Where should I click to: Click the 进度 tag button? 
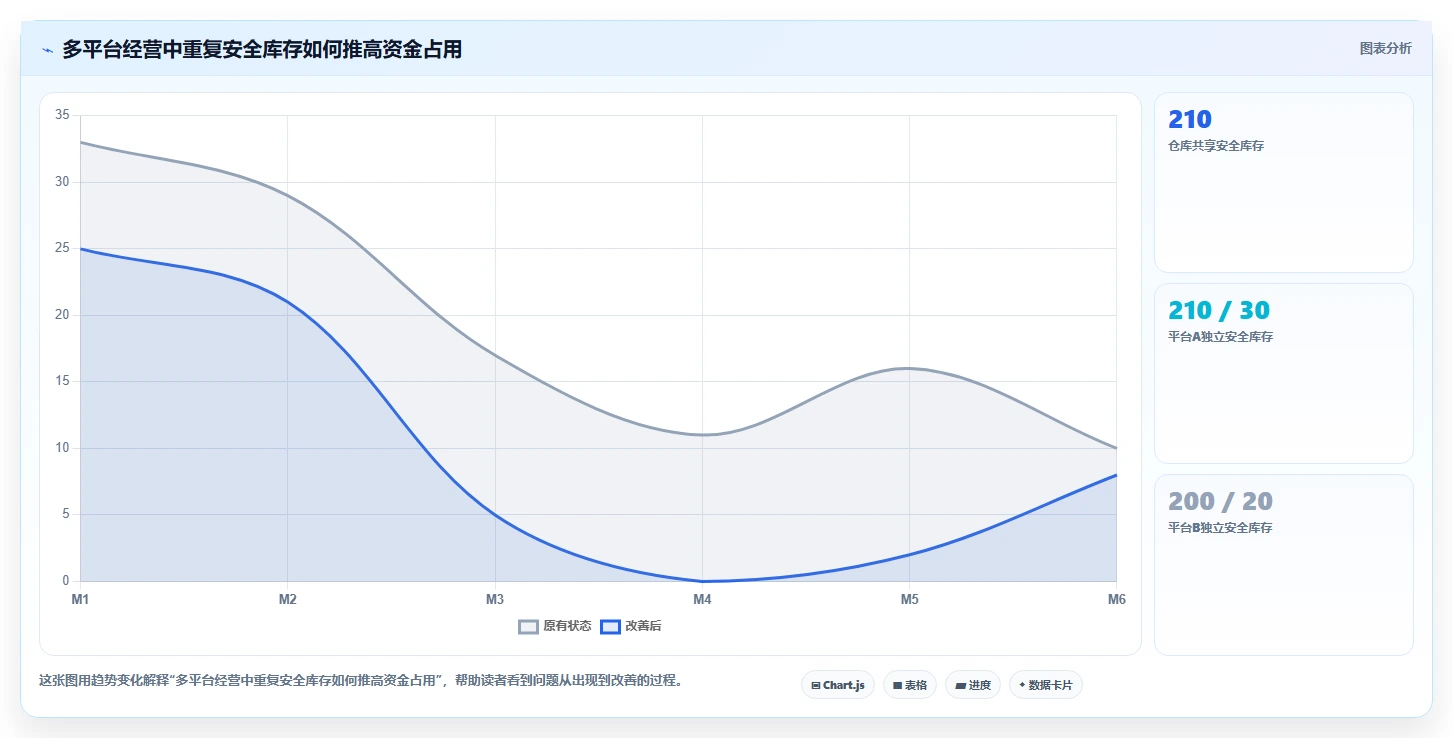[x=973, y=685]
